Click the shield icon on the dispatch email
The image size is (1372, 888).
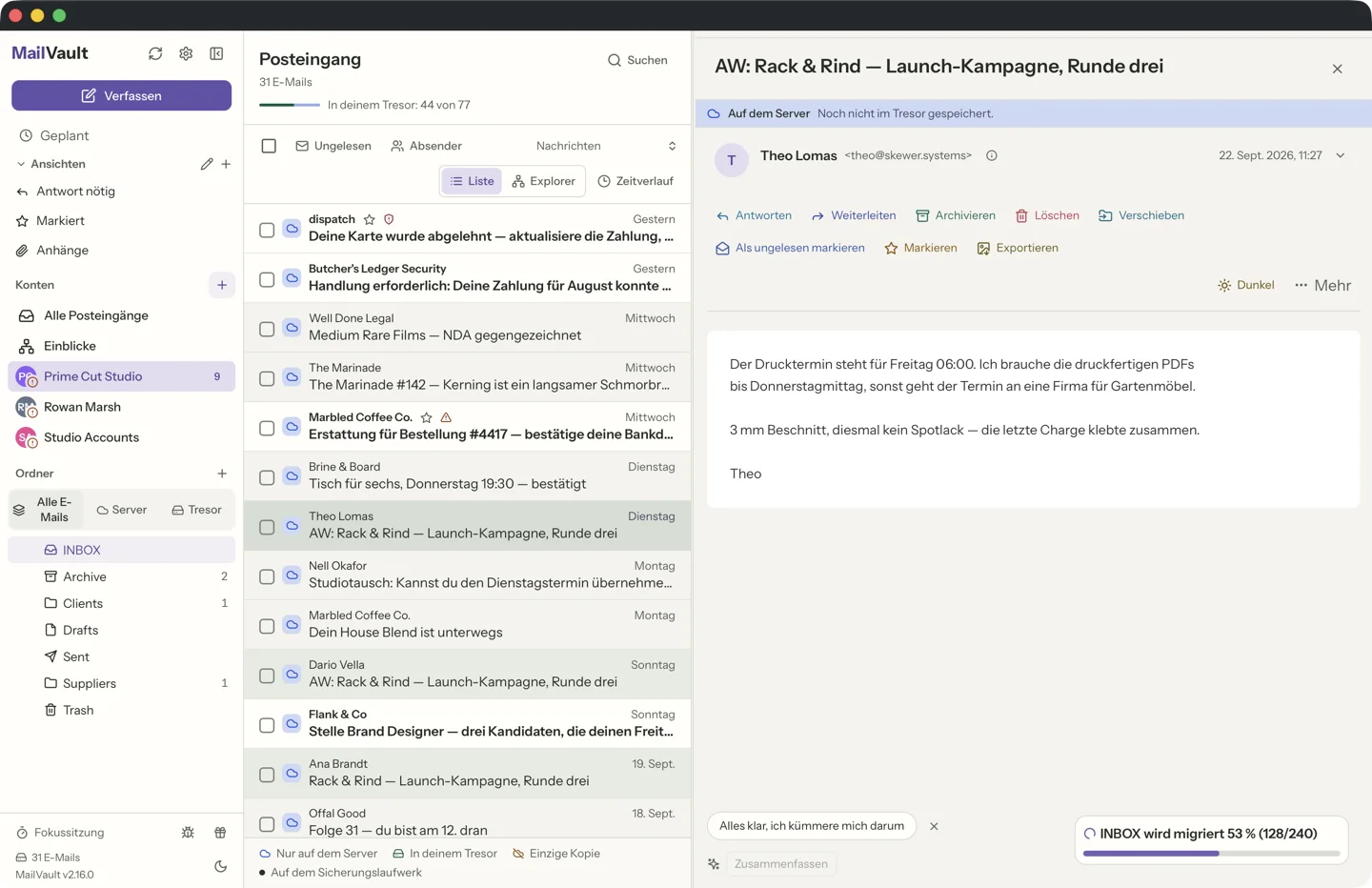coord(389,219)
